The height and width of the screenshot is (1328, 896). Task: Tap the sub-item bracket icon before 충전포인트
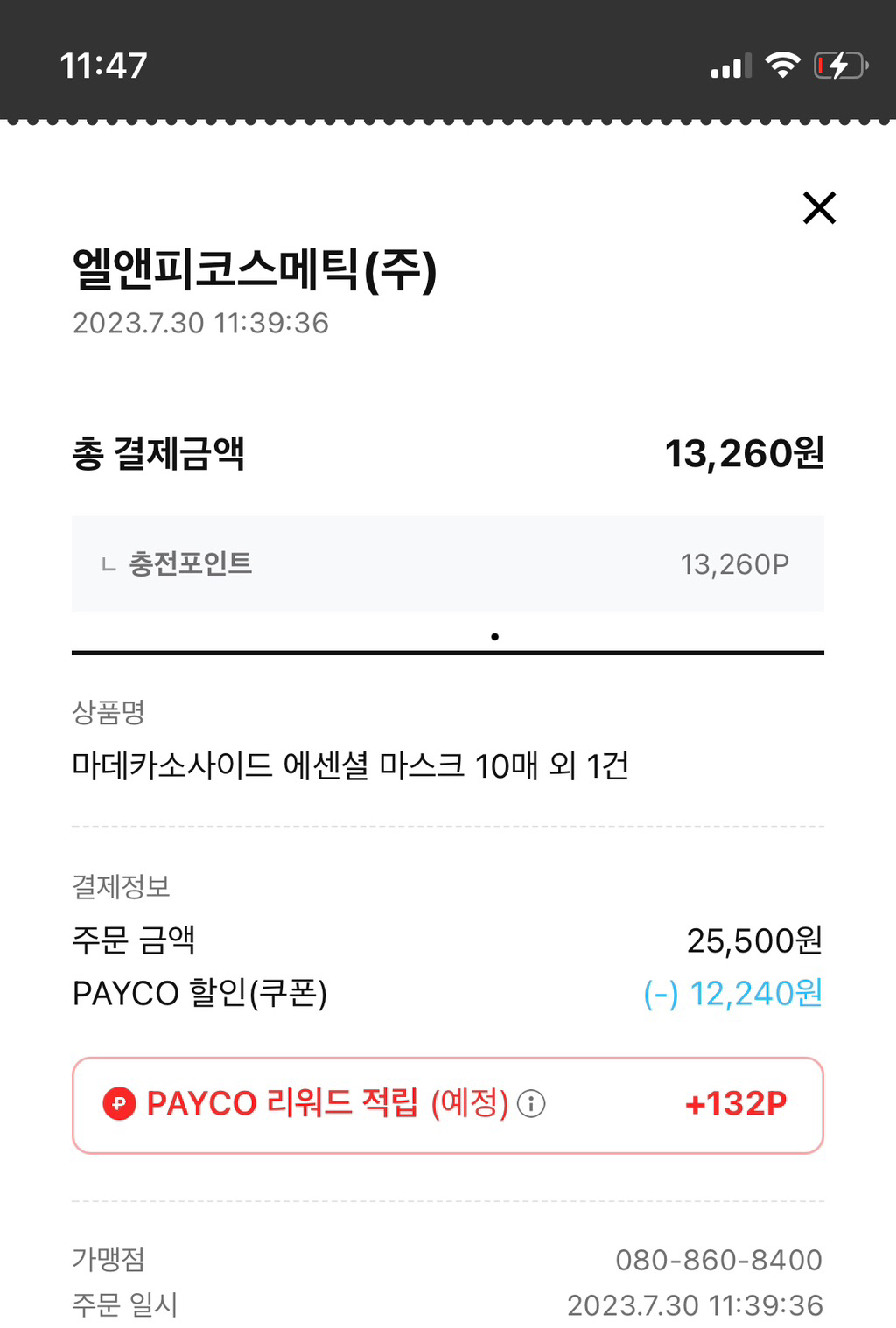[108, 565]
